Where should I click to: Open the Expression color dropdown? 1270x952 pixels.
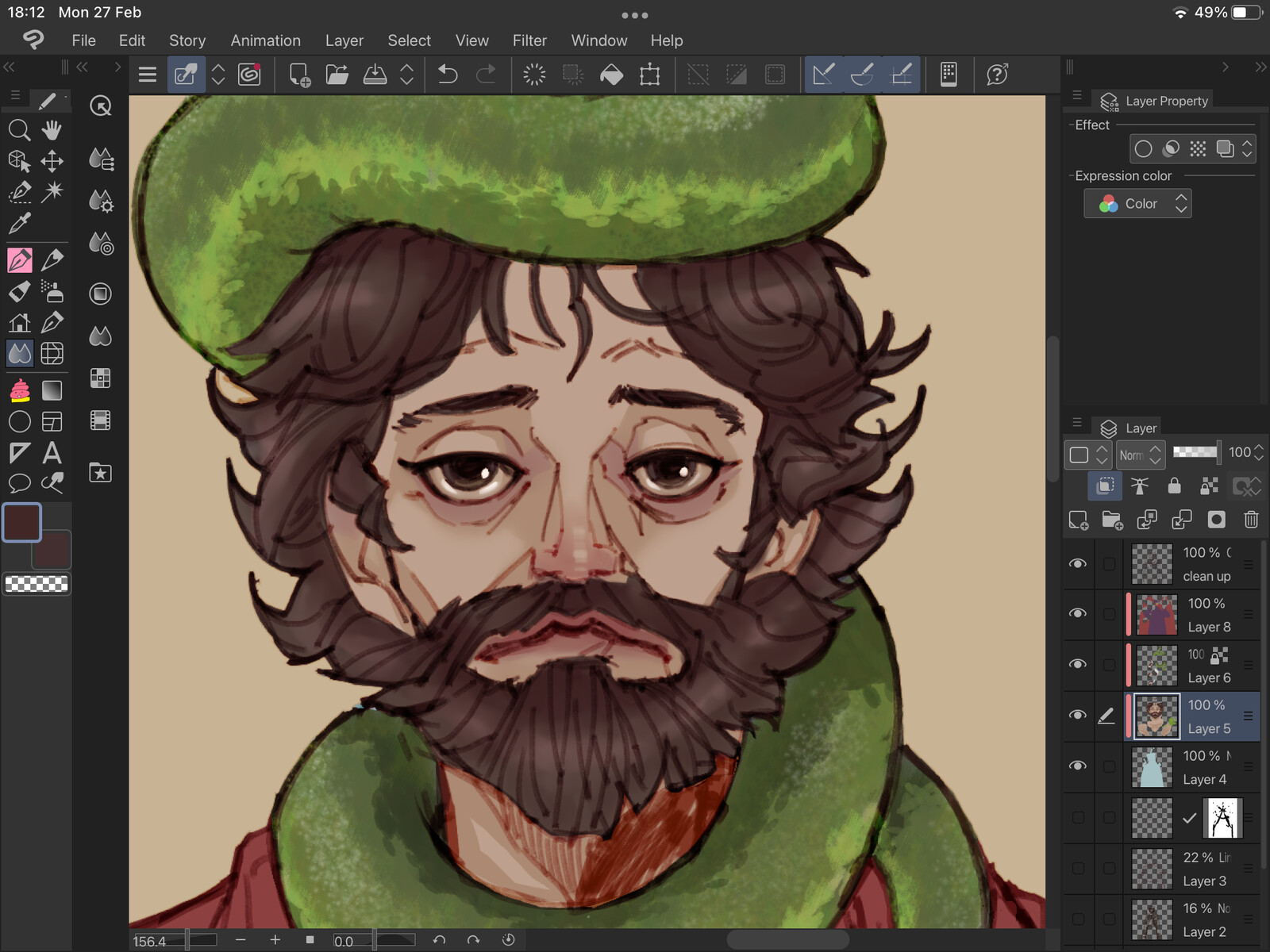[x=1137, y=204]
